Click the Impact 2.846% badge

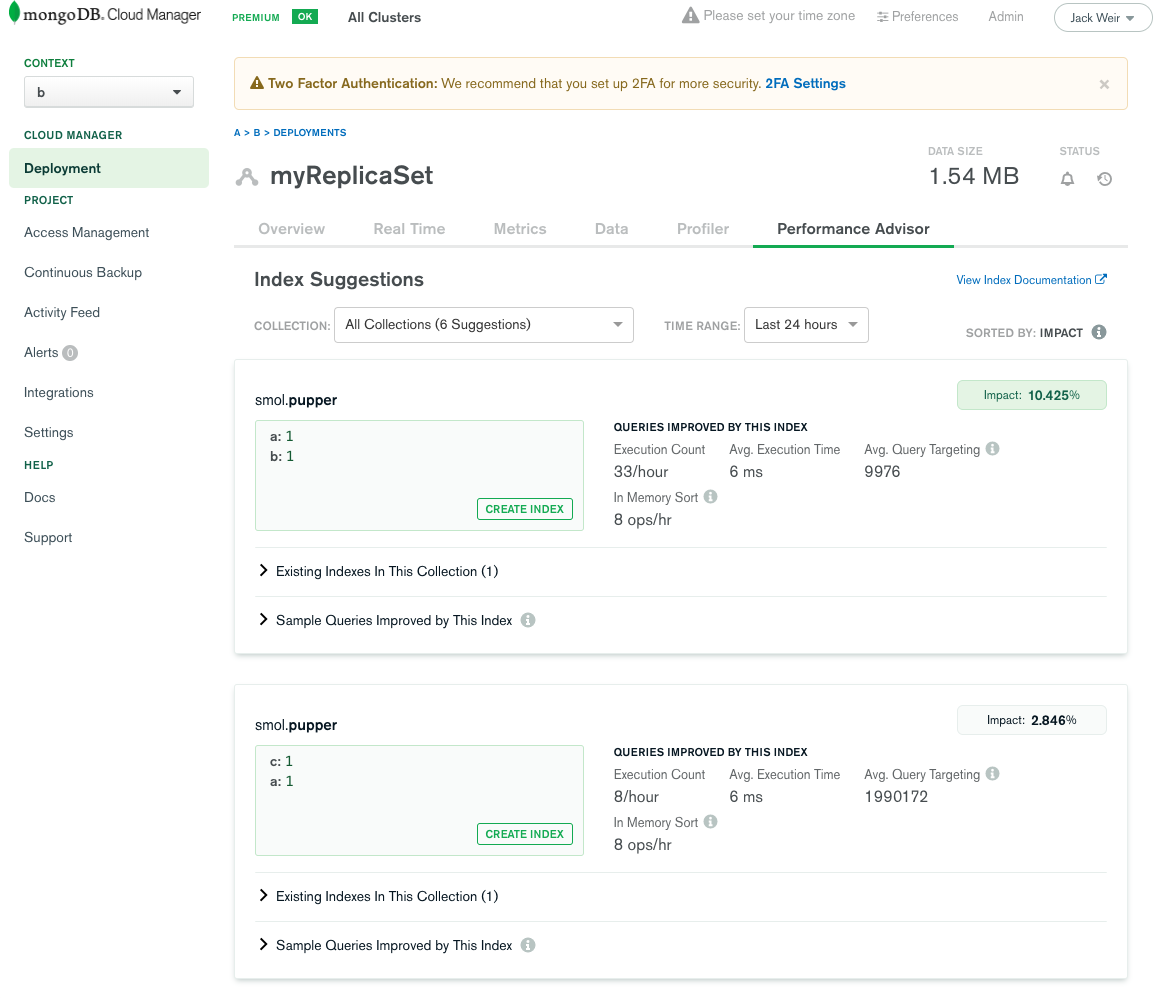[1031, 720]
